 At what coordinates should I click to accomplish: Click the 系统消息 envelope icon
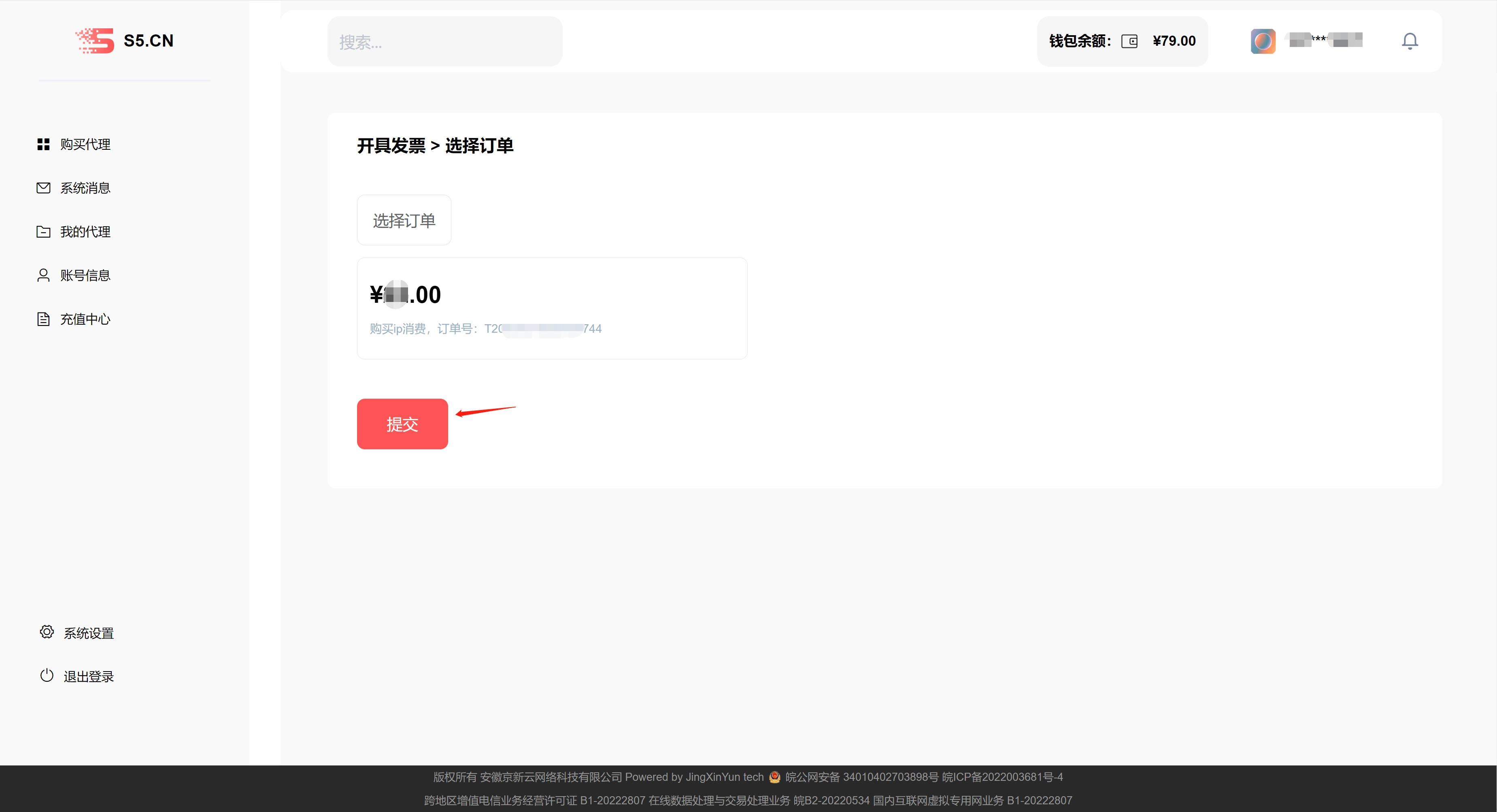(x=44, y=188)
